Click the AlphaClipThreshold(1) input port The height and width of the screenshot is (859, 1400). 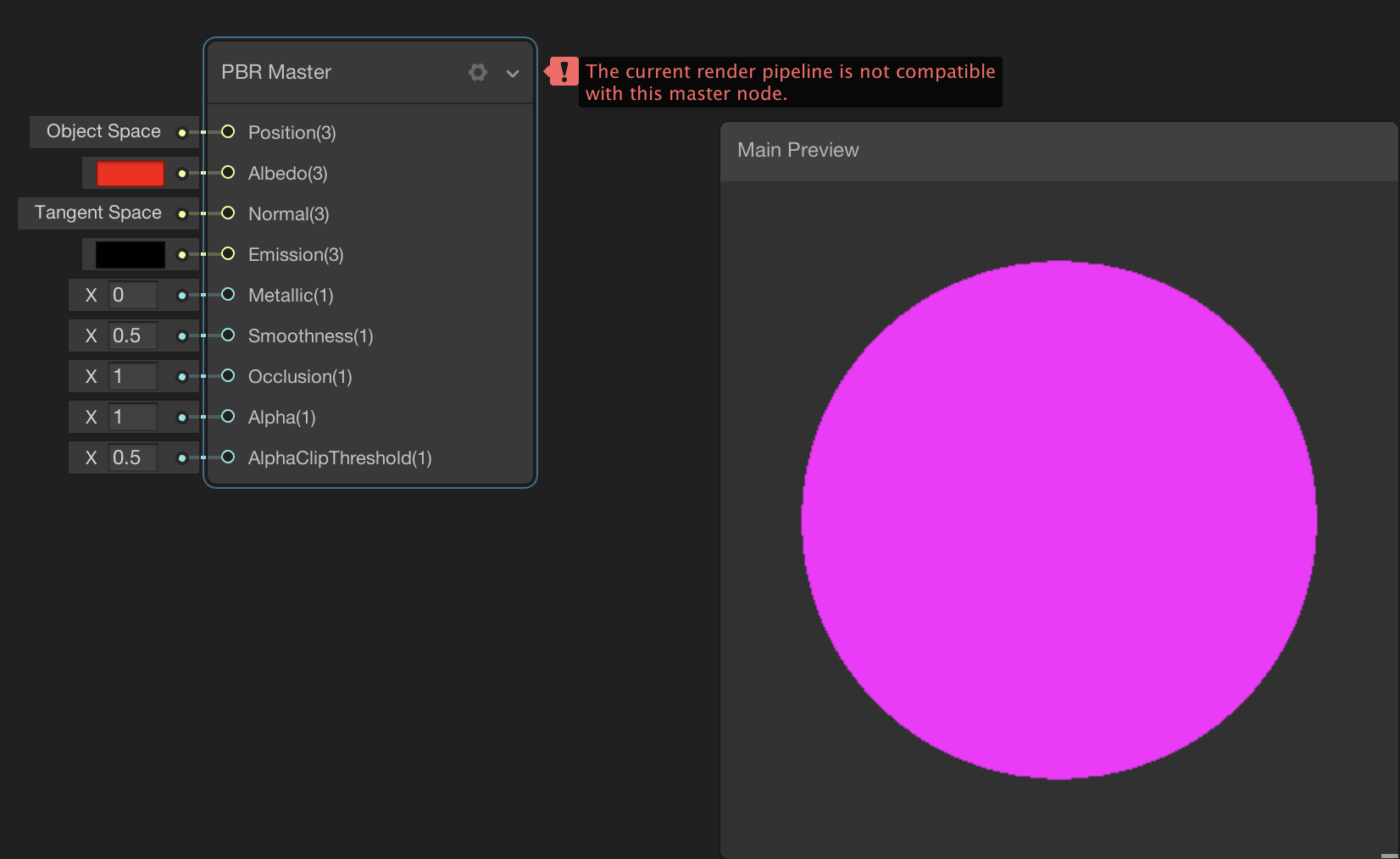(x=228, y=457)
